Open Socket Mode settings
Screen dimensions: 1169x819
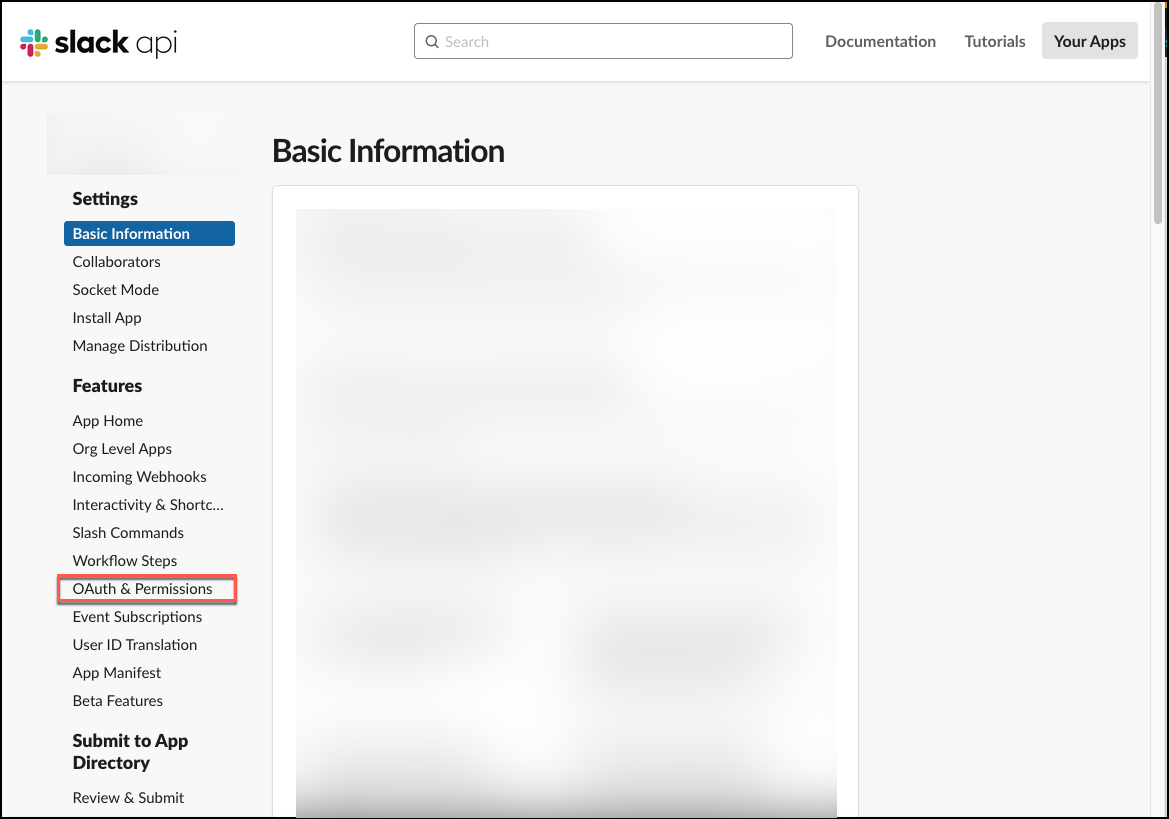click(115, 289)
